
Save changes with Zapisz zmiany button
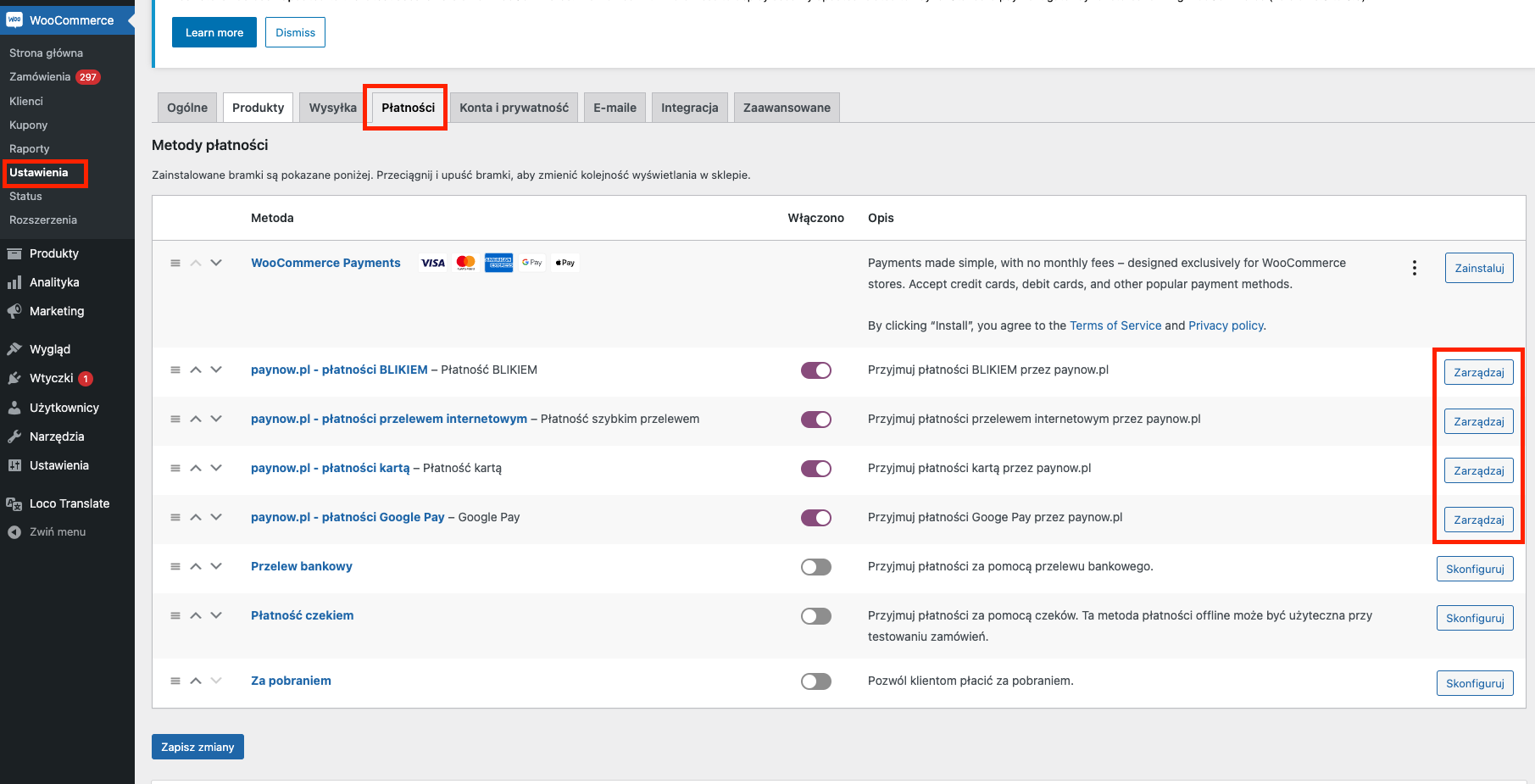[197, 747]
